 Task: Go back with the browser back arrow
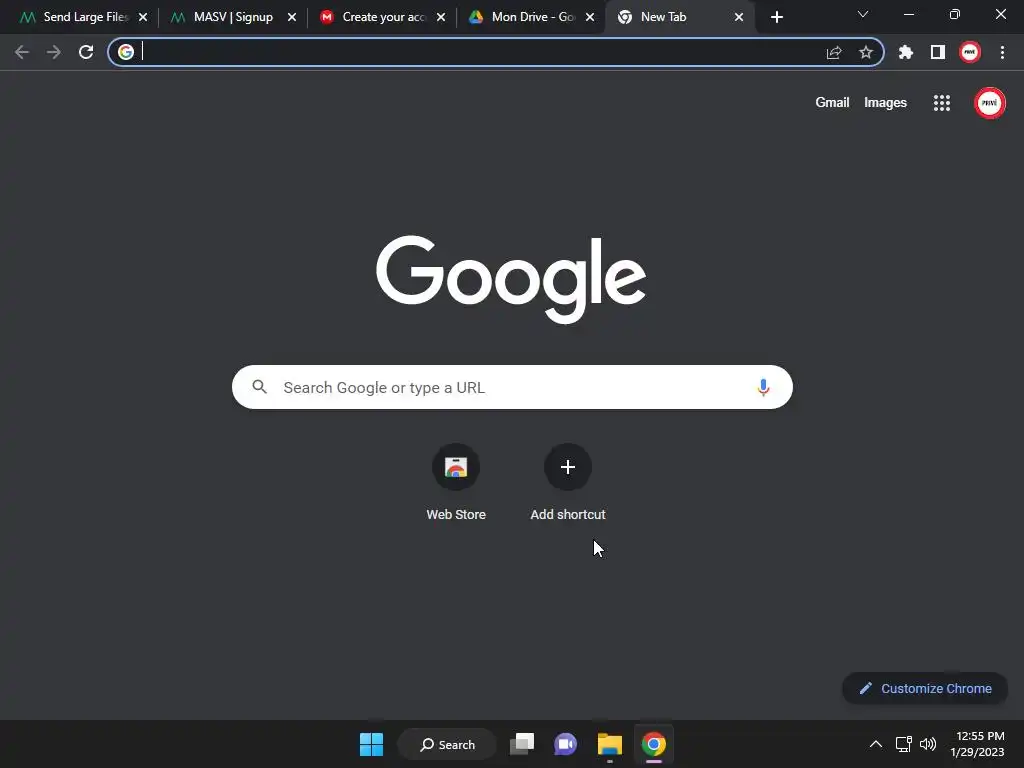tap(22, 52)
